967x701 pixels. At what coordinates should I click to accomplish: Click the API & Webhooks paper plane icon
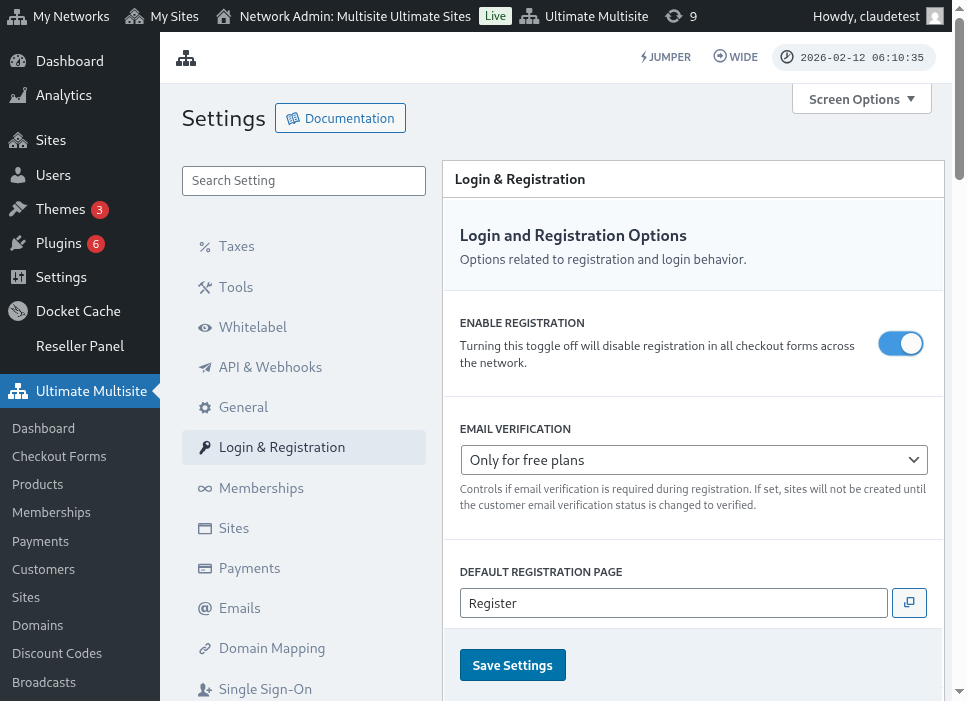click(205, 368)
